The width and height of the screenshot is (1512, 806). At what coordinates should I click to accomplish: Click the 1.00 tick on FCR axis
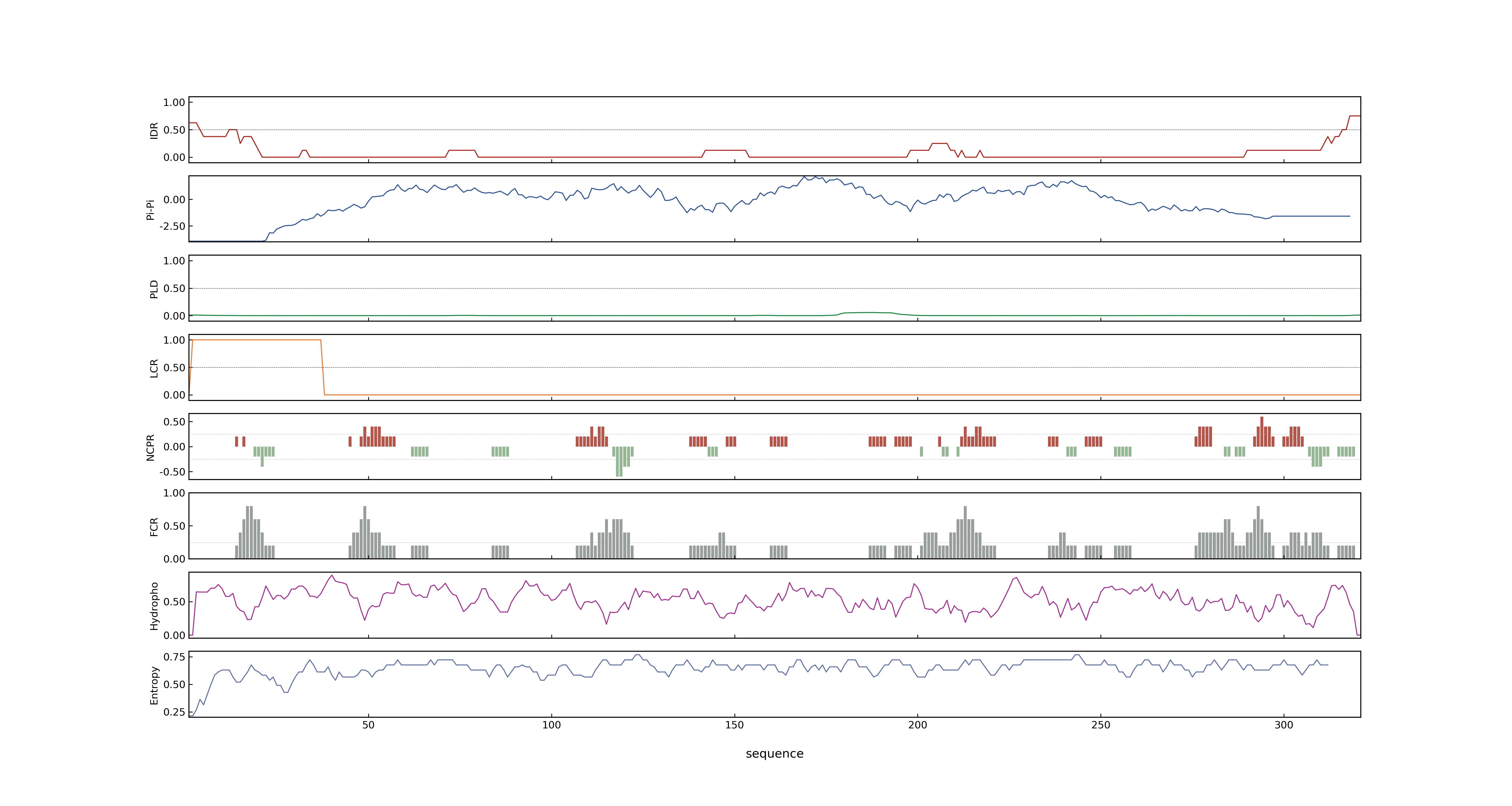click(x=174, y=493)
